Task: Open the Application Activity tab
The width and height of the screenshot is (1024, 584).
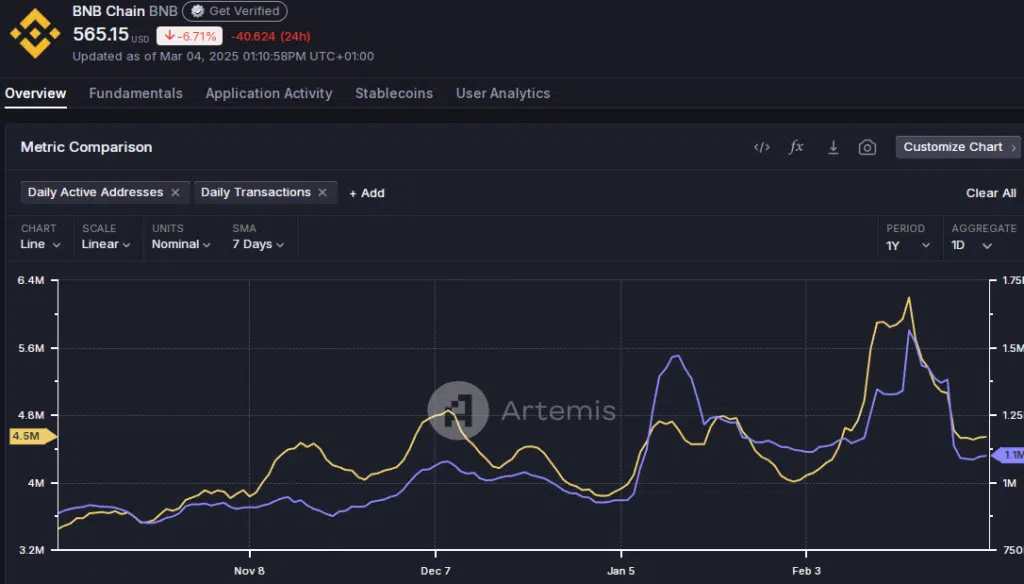Action: click(x=269, y=93)
